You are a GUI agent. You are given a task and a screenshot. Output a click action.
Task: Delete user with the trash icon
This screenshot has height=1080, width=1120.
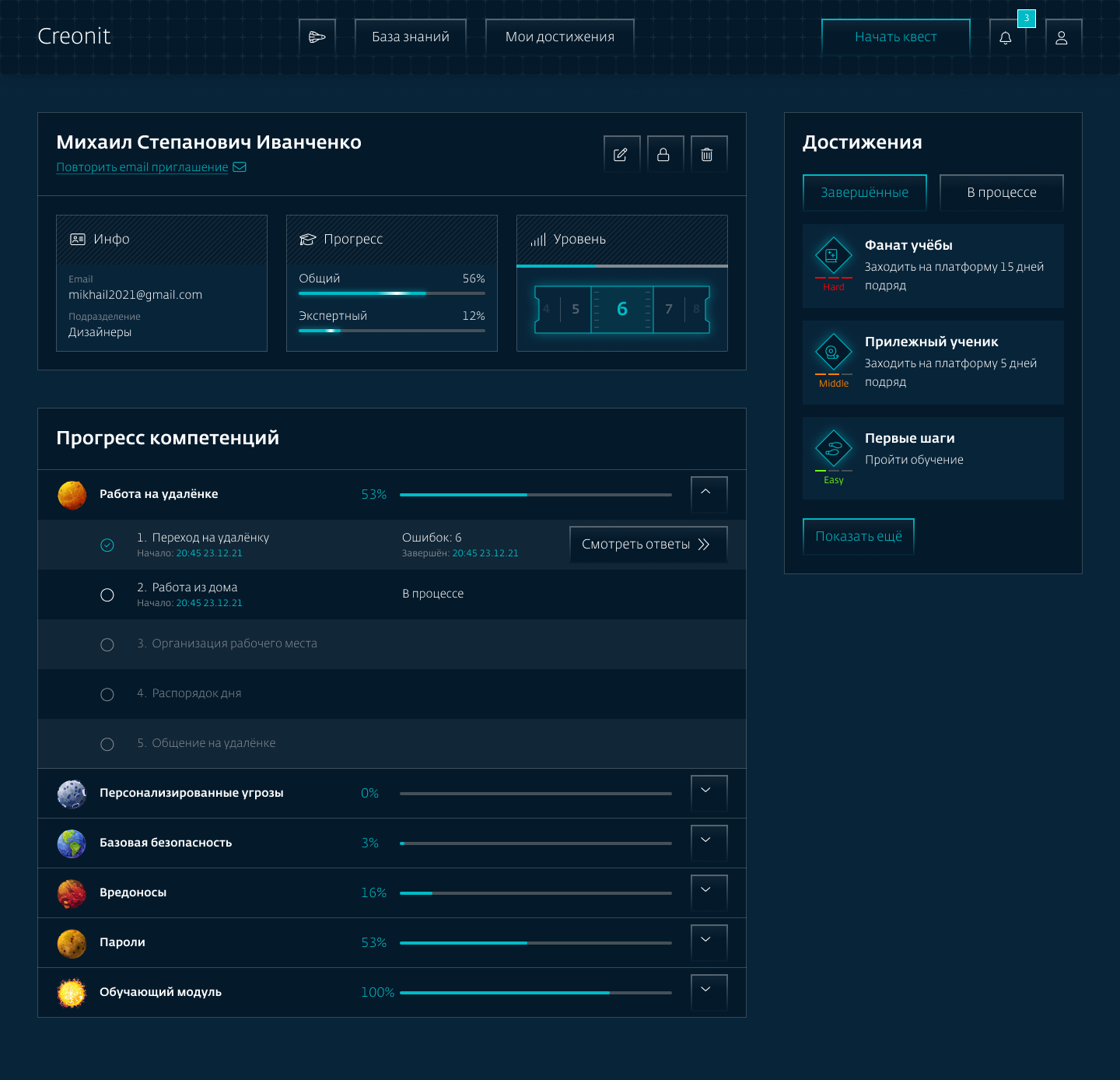(707, 154)
